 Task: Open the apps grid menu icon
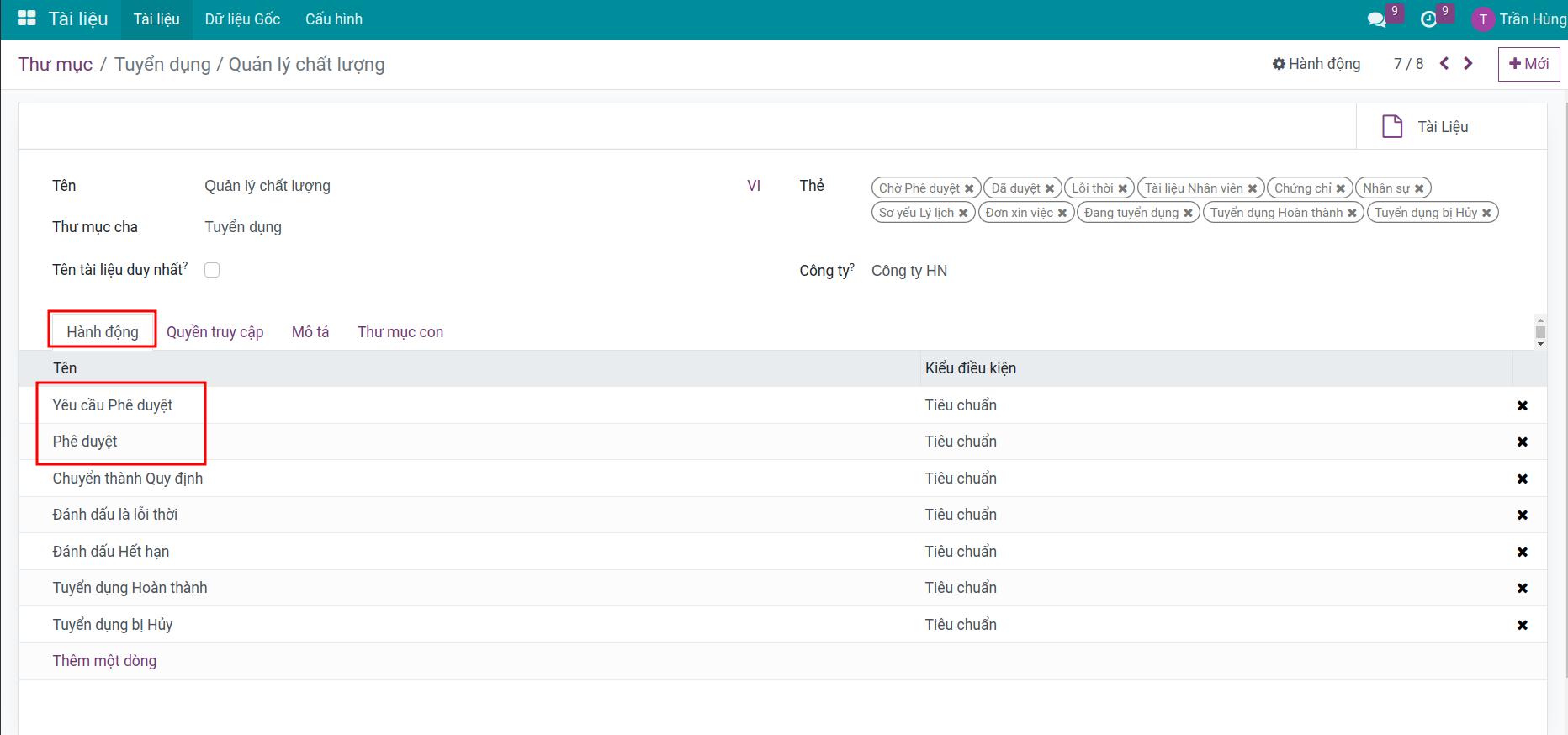point(26,19)
